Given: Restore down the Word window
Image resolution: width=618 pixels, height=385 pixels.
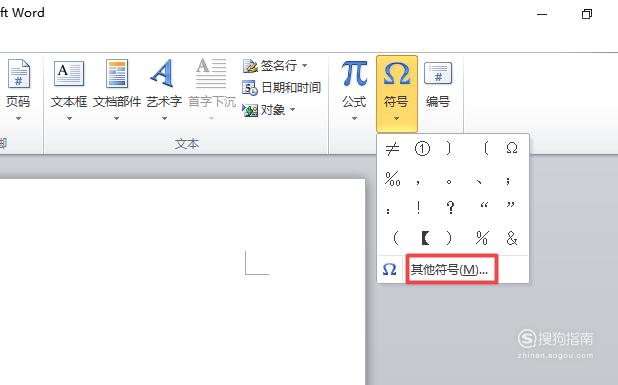Looking at the screenshot, I should 587,14.
